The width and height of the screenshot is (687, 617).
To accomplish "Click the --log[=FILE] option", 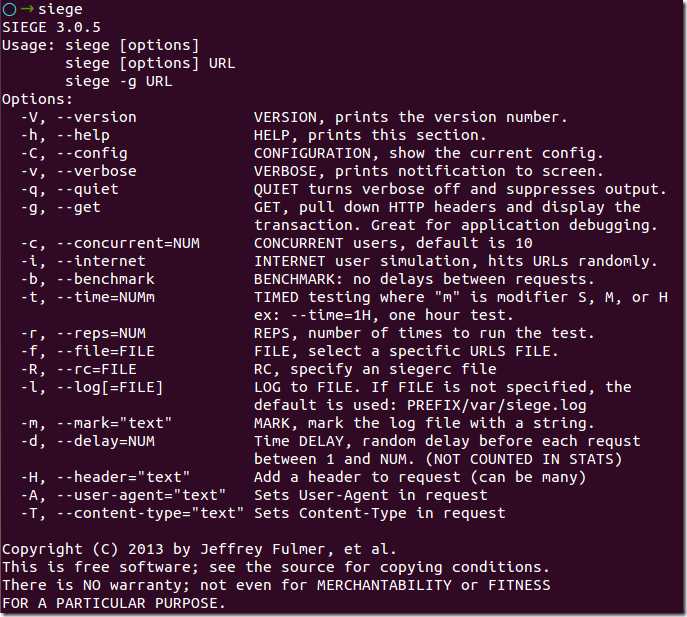I will (x=106, y=387).
